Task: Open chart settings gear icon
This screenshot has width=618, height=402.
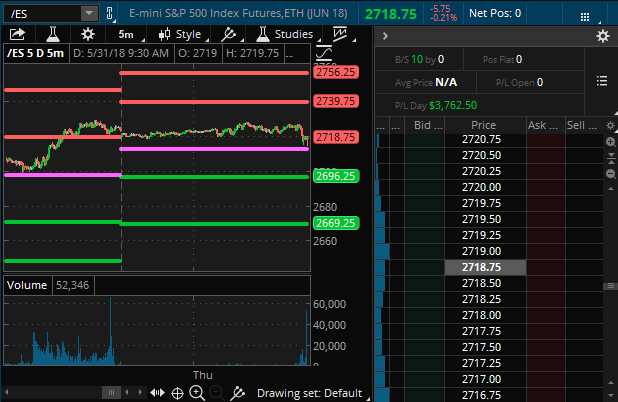Action: [88, 34]
